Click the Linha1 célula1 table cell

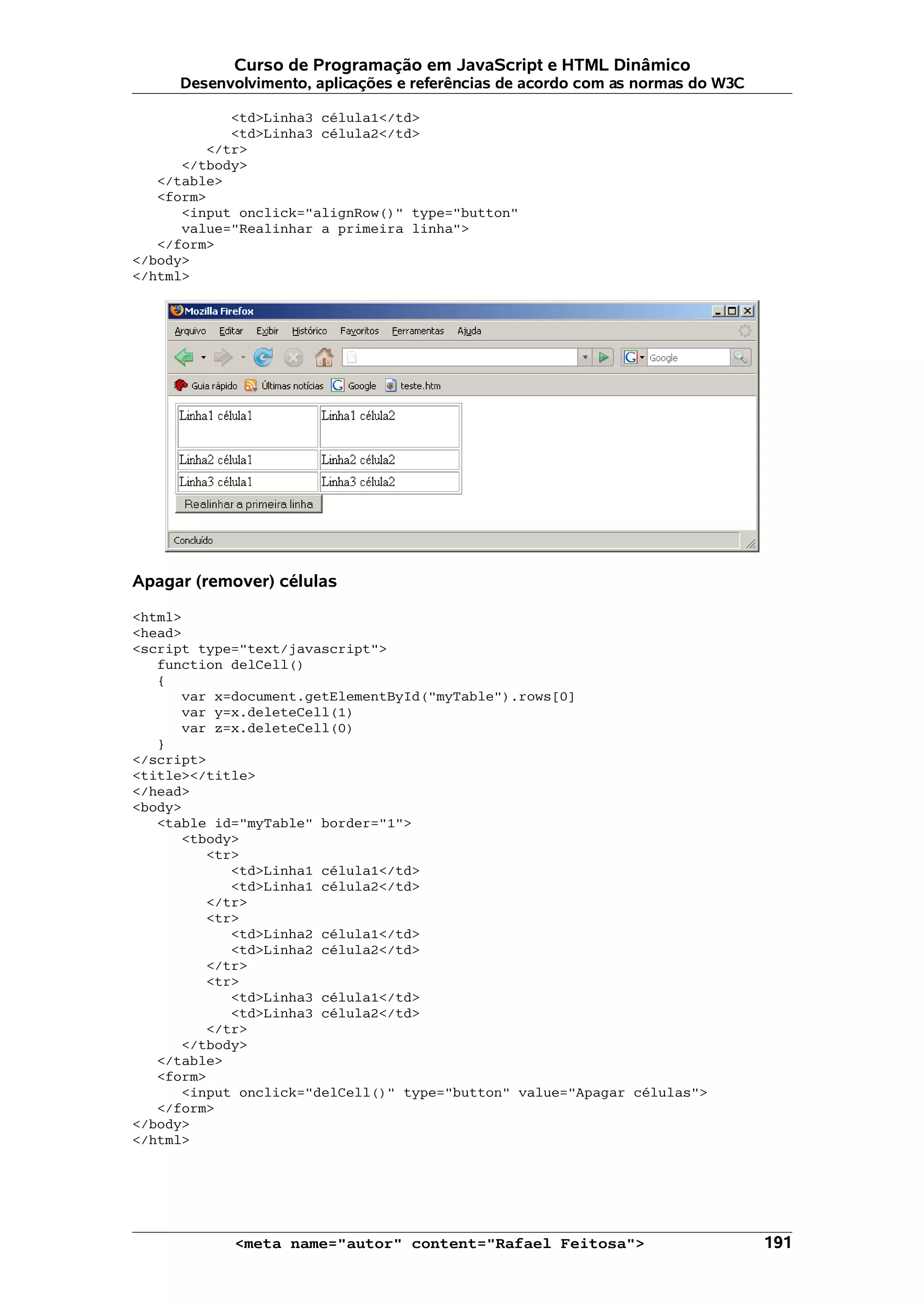coord(248,426)
